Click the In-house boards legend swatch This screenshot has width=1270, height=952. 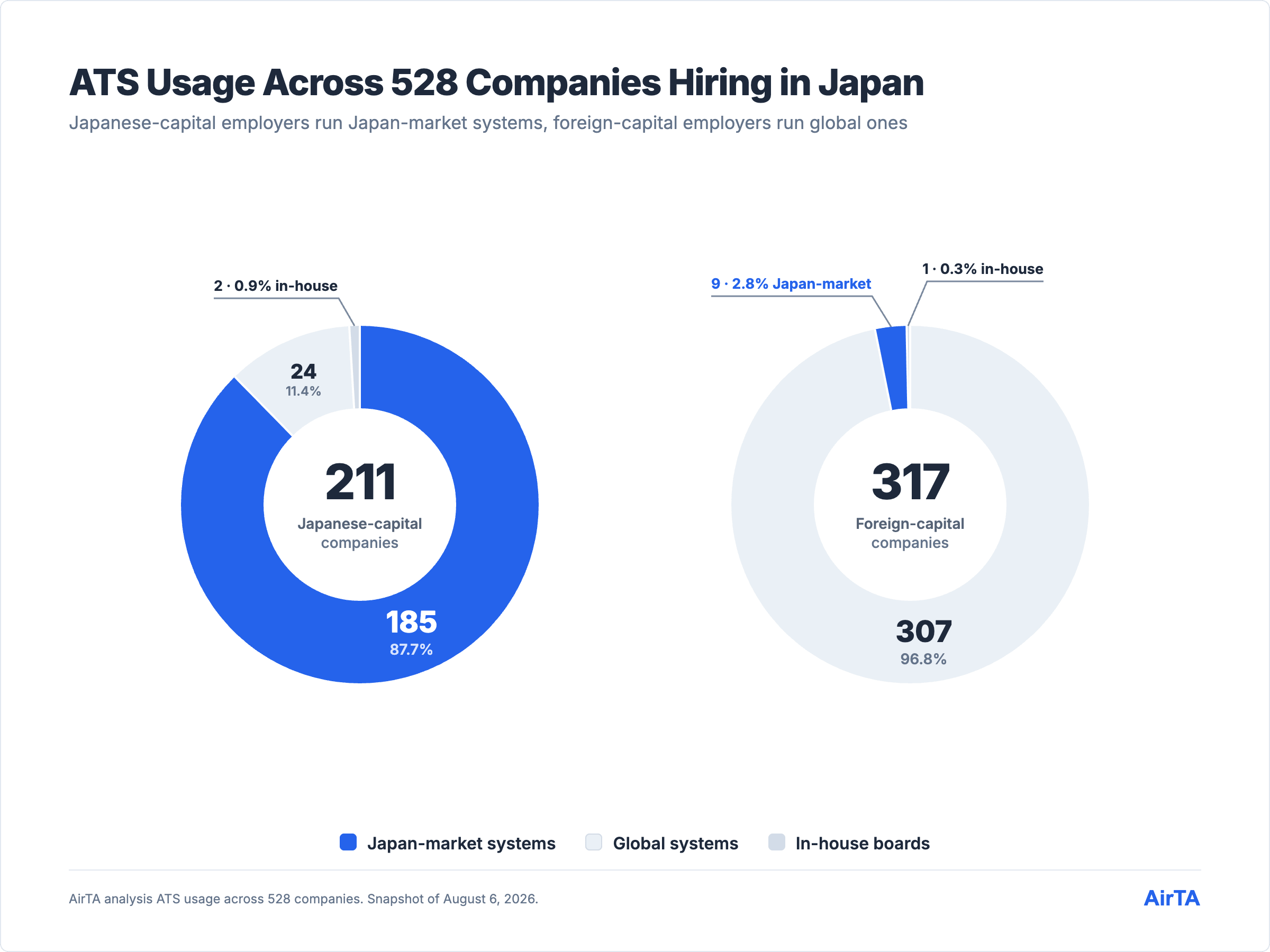[x=777, y=843]
